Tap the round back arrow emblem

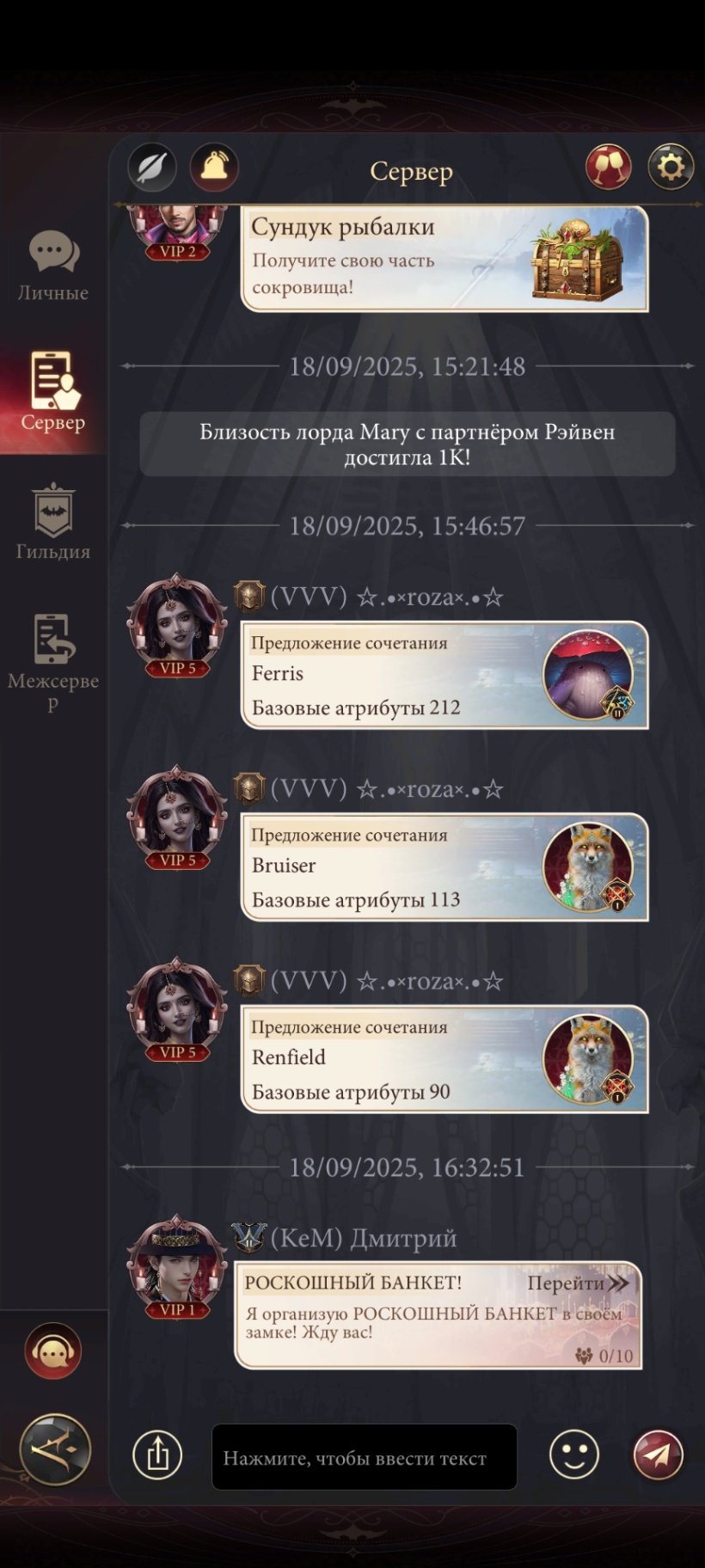[55, 1450]
